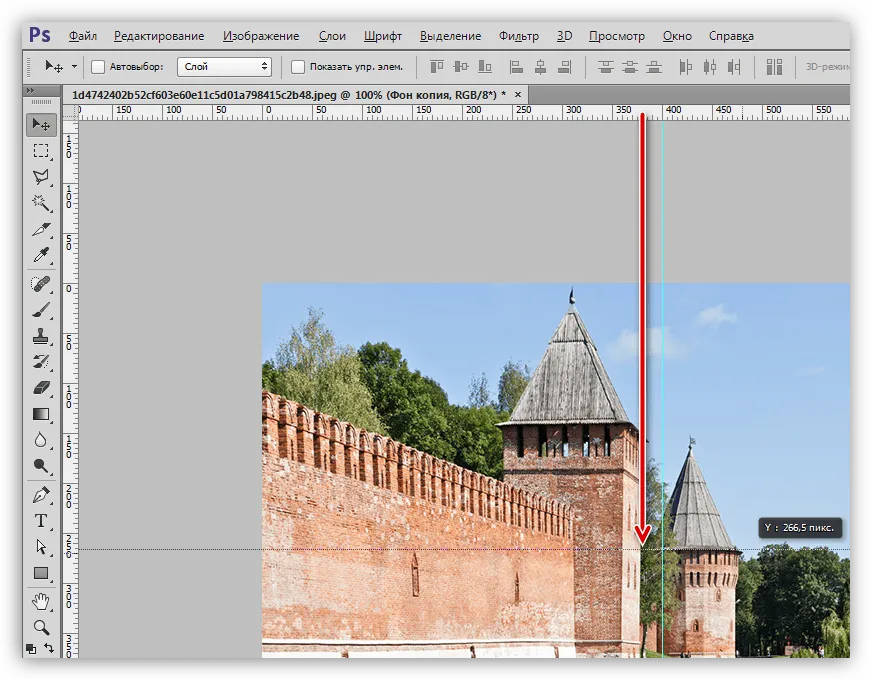Close the jpeg document tab
The width and height of the screenshot is (872, 680).
(518, 95)
